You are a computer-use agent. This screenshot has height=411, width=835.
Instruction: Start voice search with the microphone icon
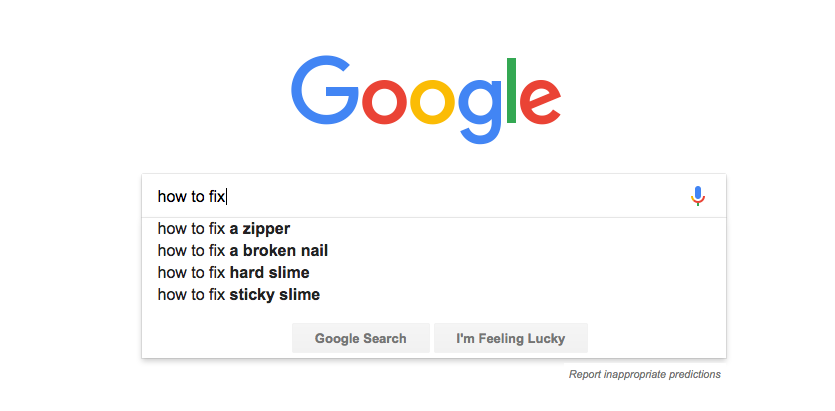(x=698, y=196)
